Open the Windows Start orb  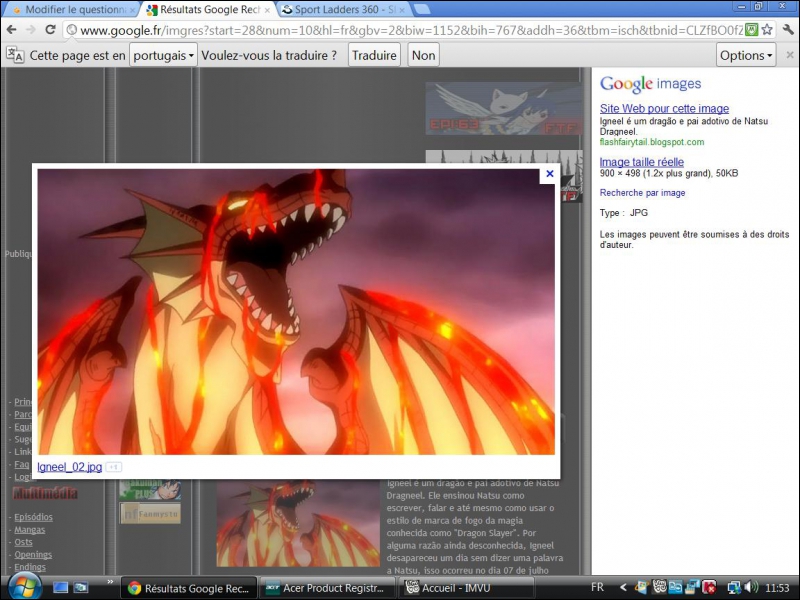point(24,587)
